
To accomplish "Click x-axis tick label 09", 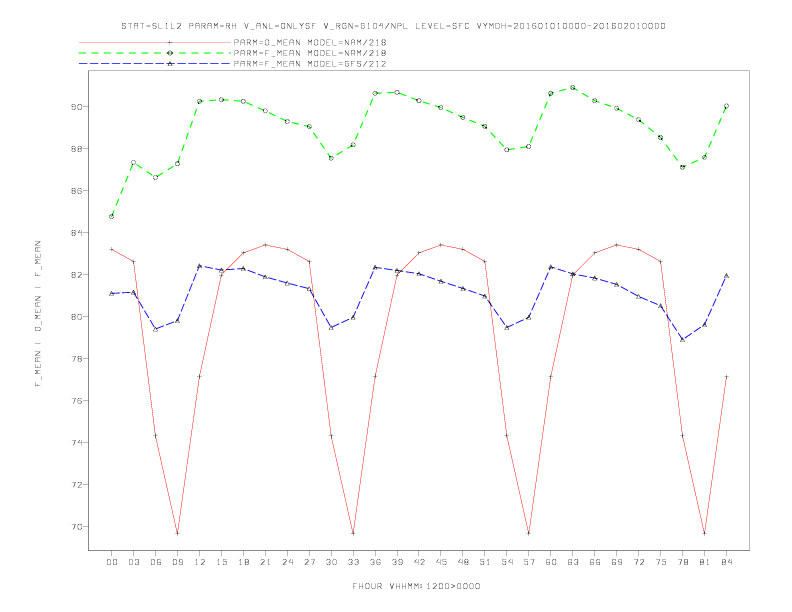I will [x=177, y=562].
